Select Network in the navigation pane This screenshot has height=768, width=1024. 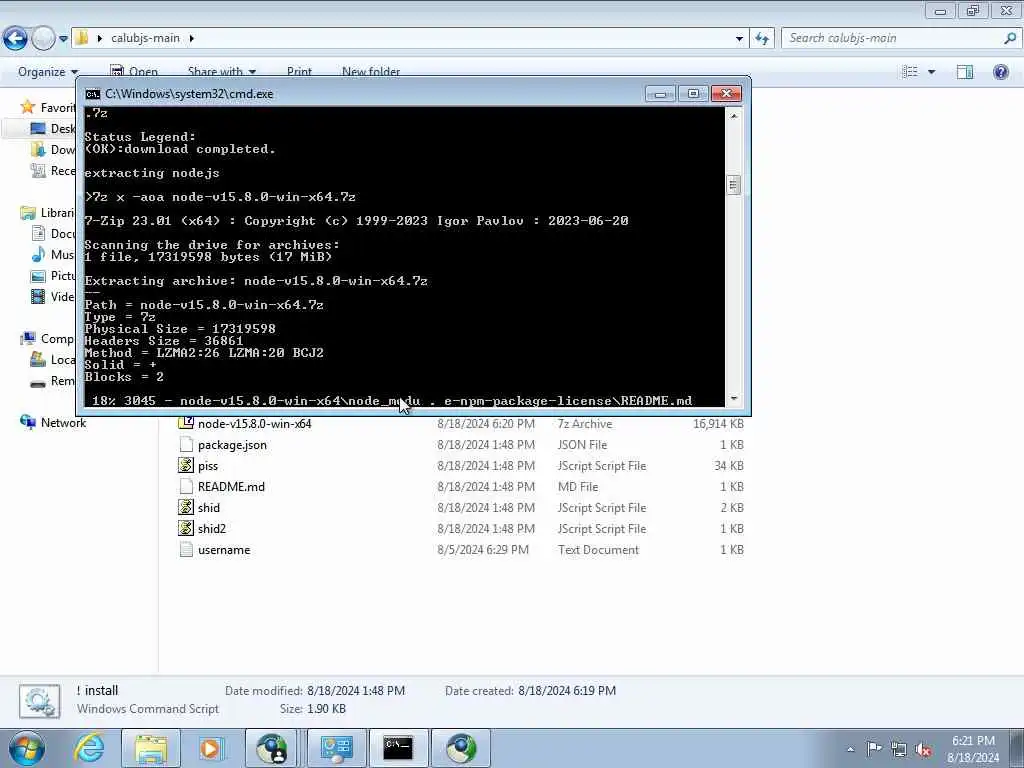[x=54, y=423]
